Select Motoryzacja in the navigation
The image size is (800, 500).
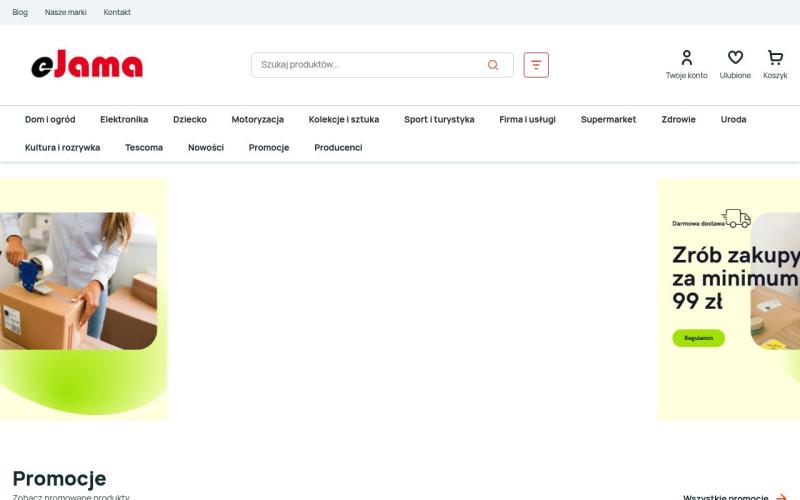[x=257, y=119]
